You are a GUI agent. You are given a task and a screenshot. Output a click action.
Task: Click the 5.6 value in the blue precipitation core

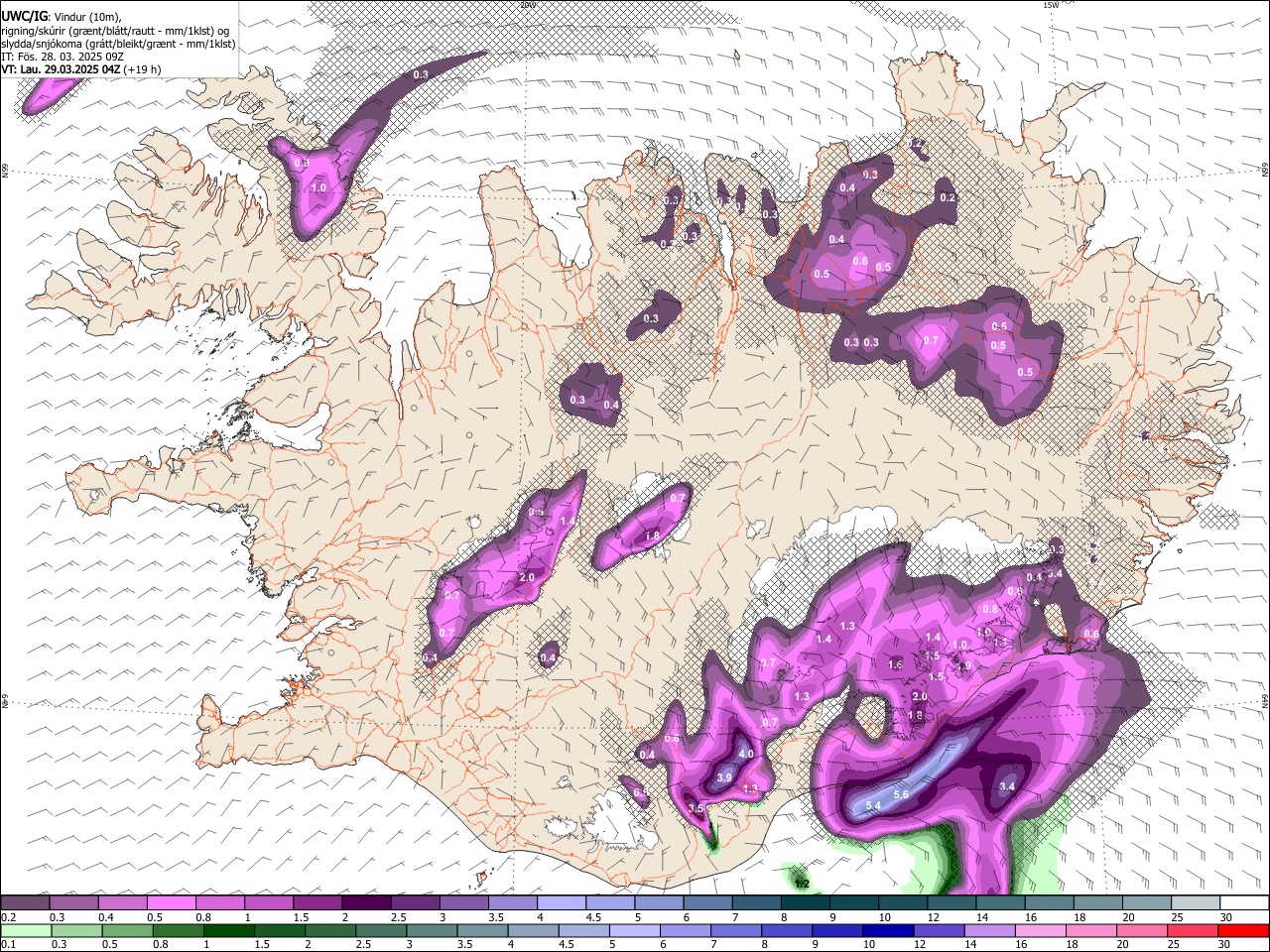[x=901, y=794]
